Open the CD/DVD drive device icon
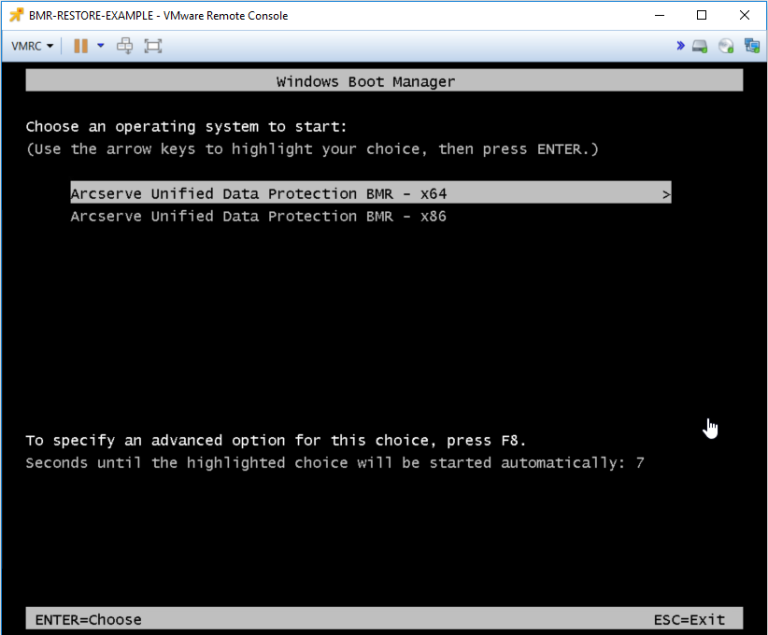The width and height of the screenshot is (768, 635). coord(725,46)
